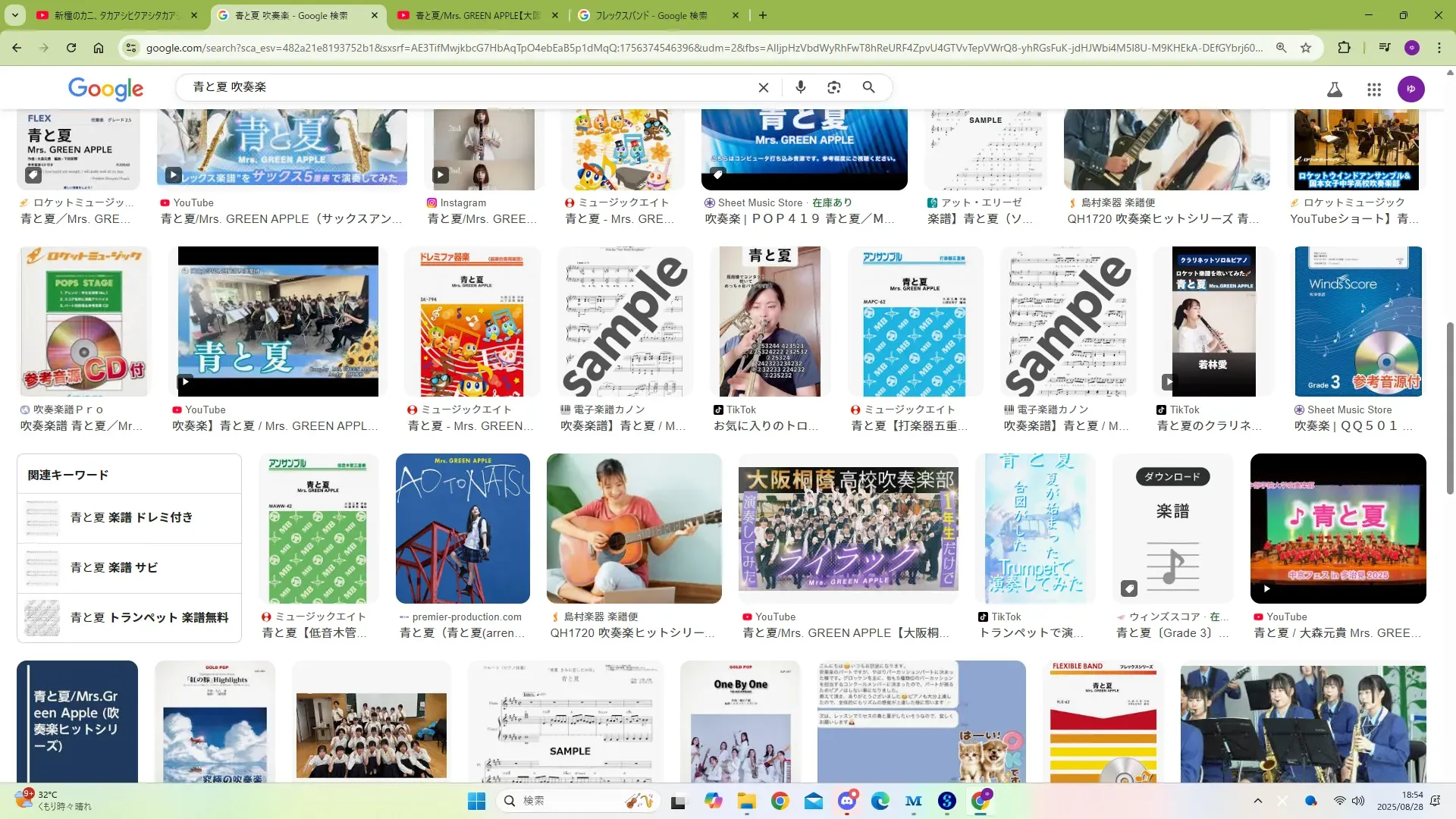Viewport: 1456px width, 819px height.
Task: Click the page vertical scrollbar
Action: (x=1450, y=409)
